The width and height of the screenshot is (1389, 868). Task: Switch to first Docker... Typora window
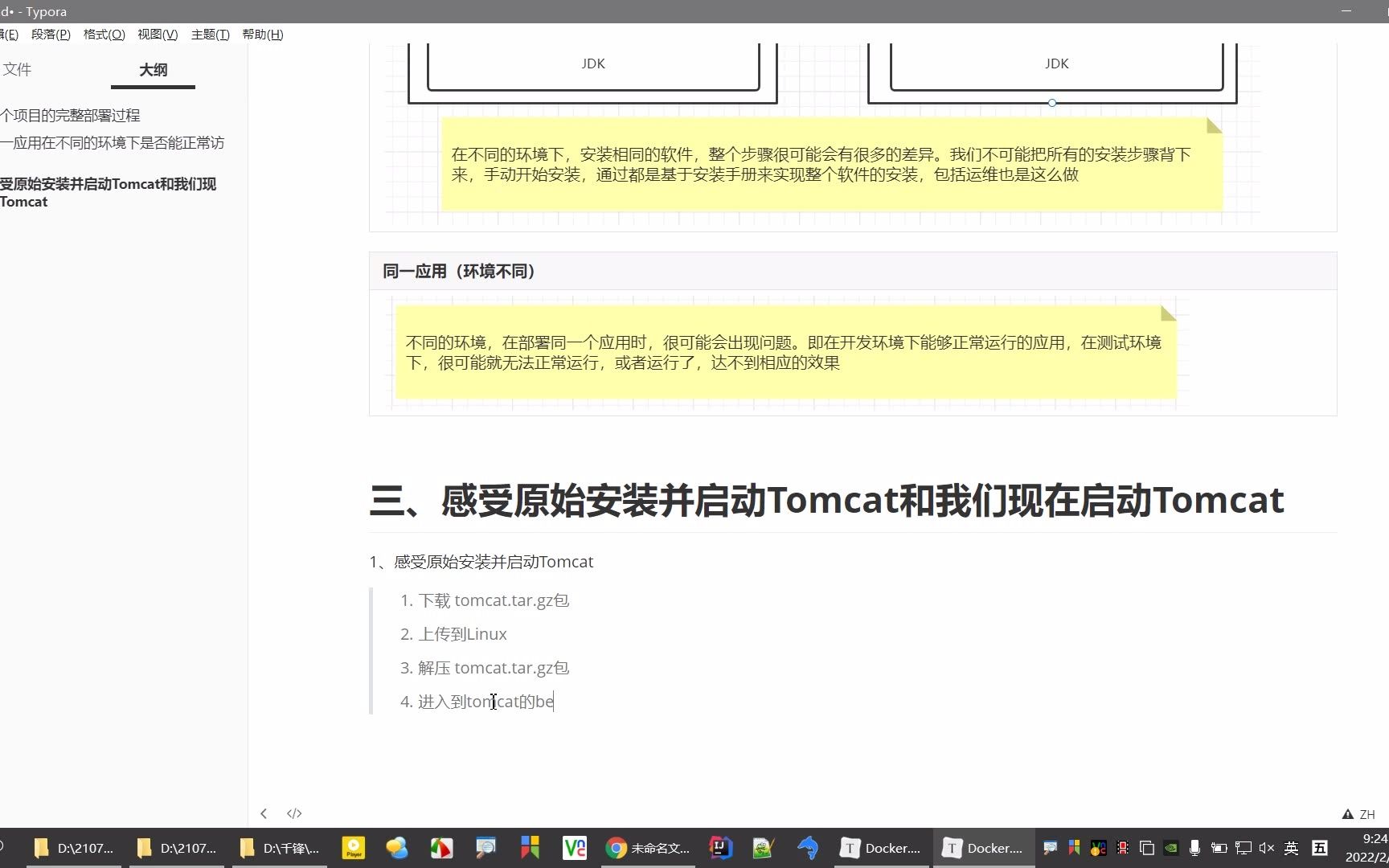(x=881, y=848)
